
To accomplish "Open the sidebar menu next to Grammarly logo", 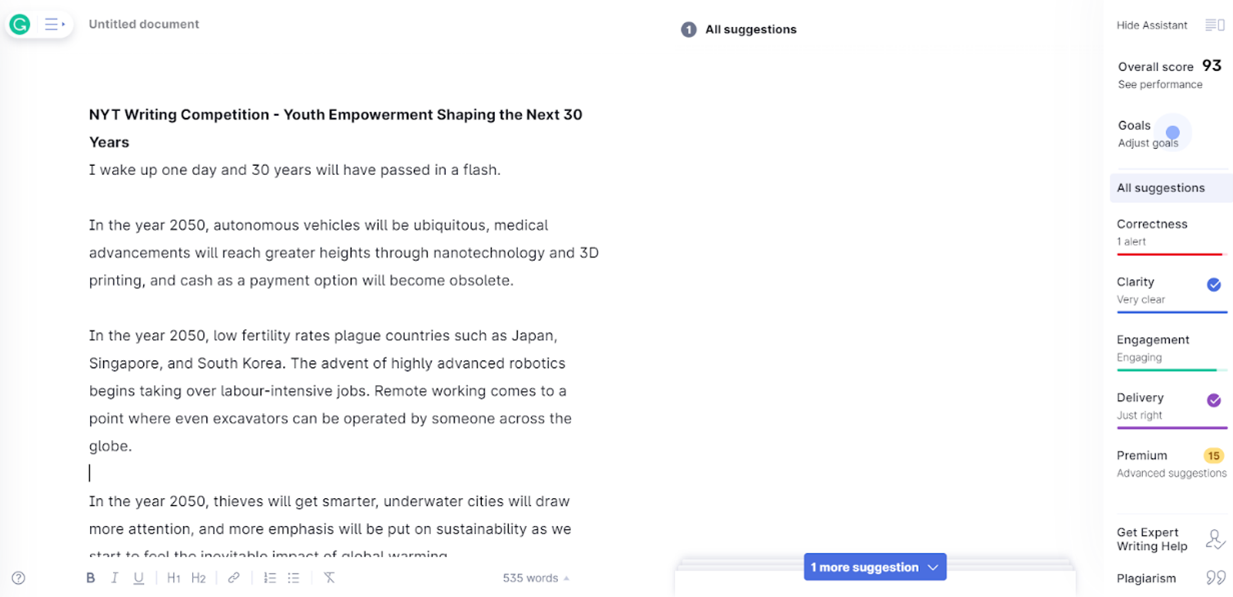I will (54, 24).
